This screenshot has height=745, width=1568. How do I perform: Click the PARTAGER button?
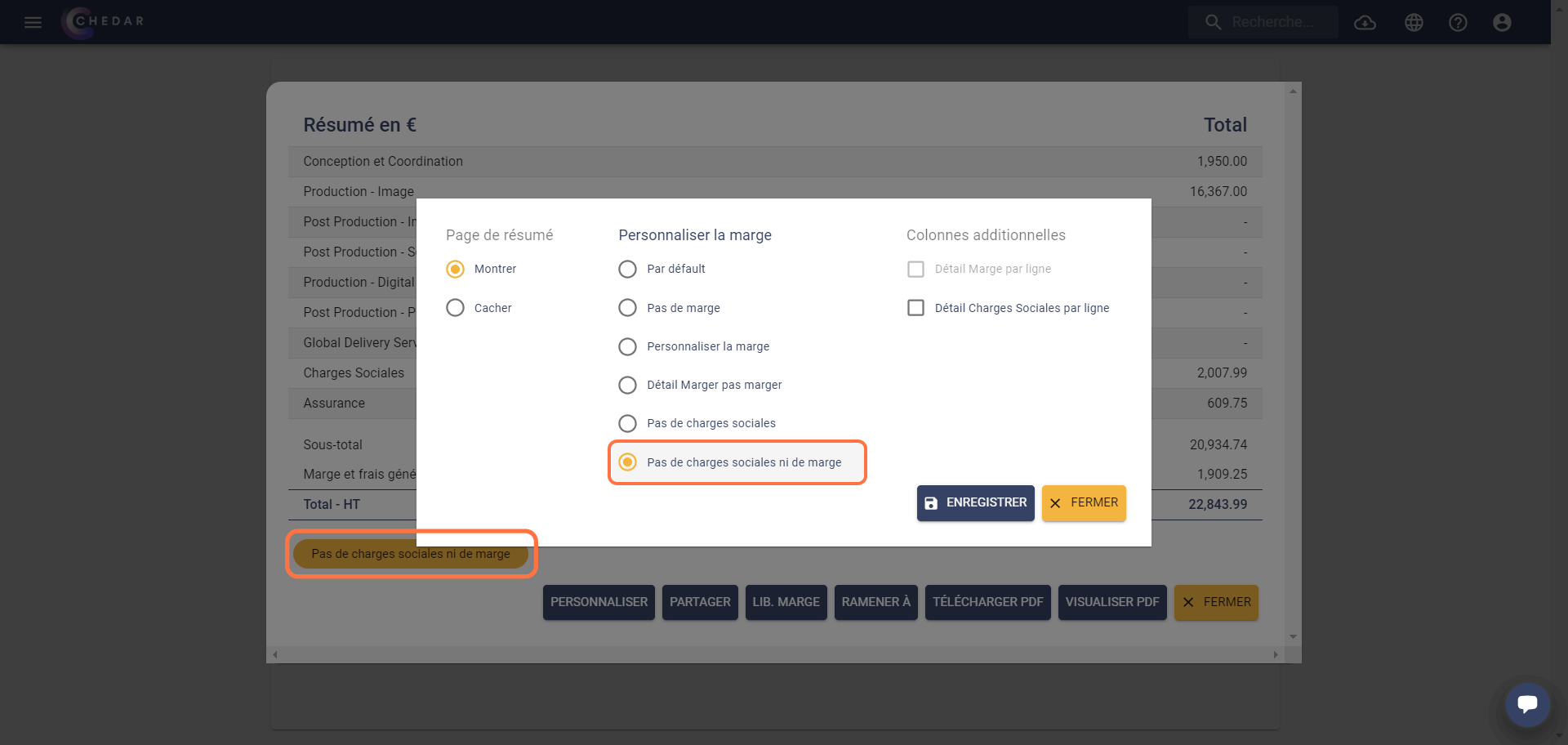700,602
